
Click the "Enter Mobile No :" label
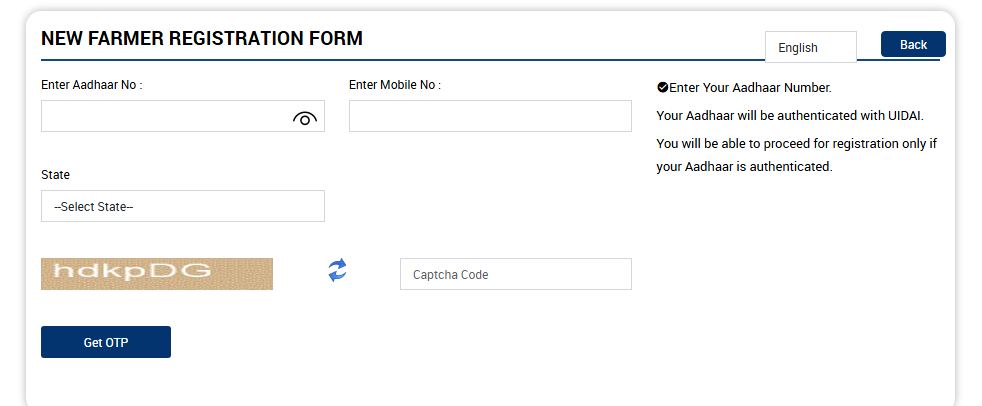[x=395, y=85]
